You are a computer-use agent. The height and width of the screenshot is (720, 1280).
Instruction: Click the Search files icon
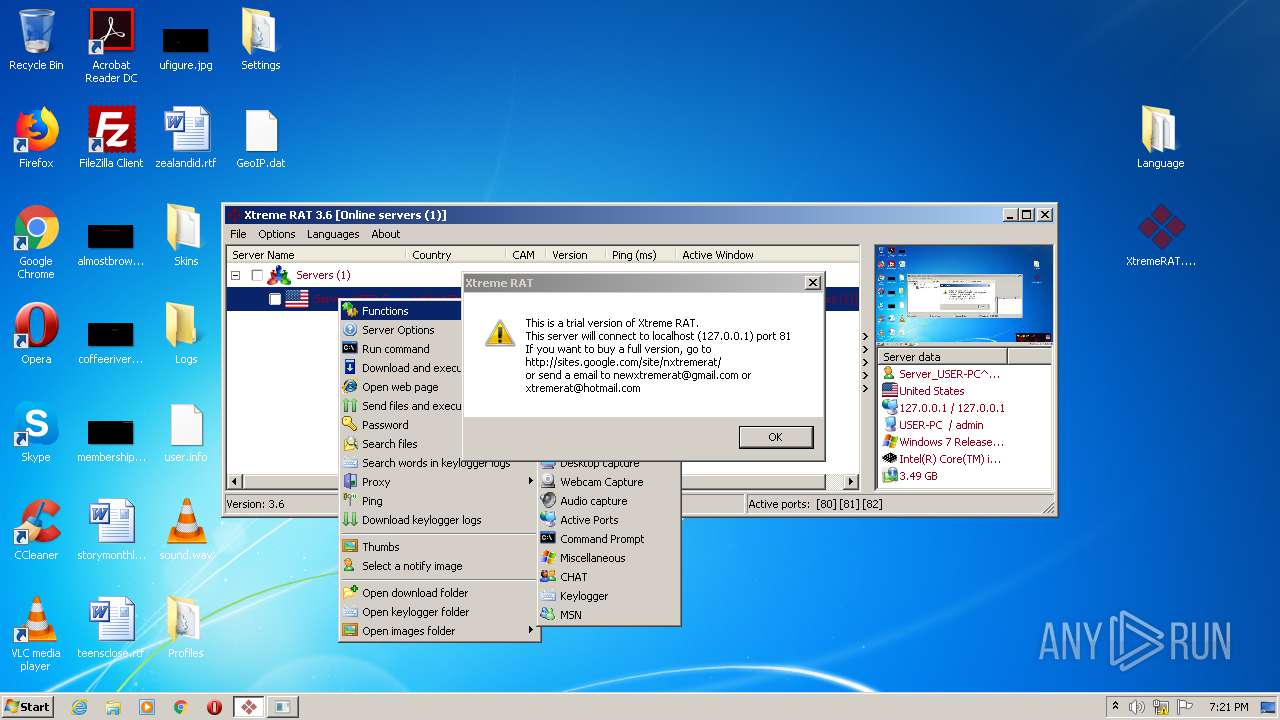click(350, 444)
